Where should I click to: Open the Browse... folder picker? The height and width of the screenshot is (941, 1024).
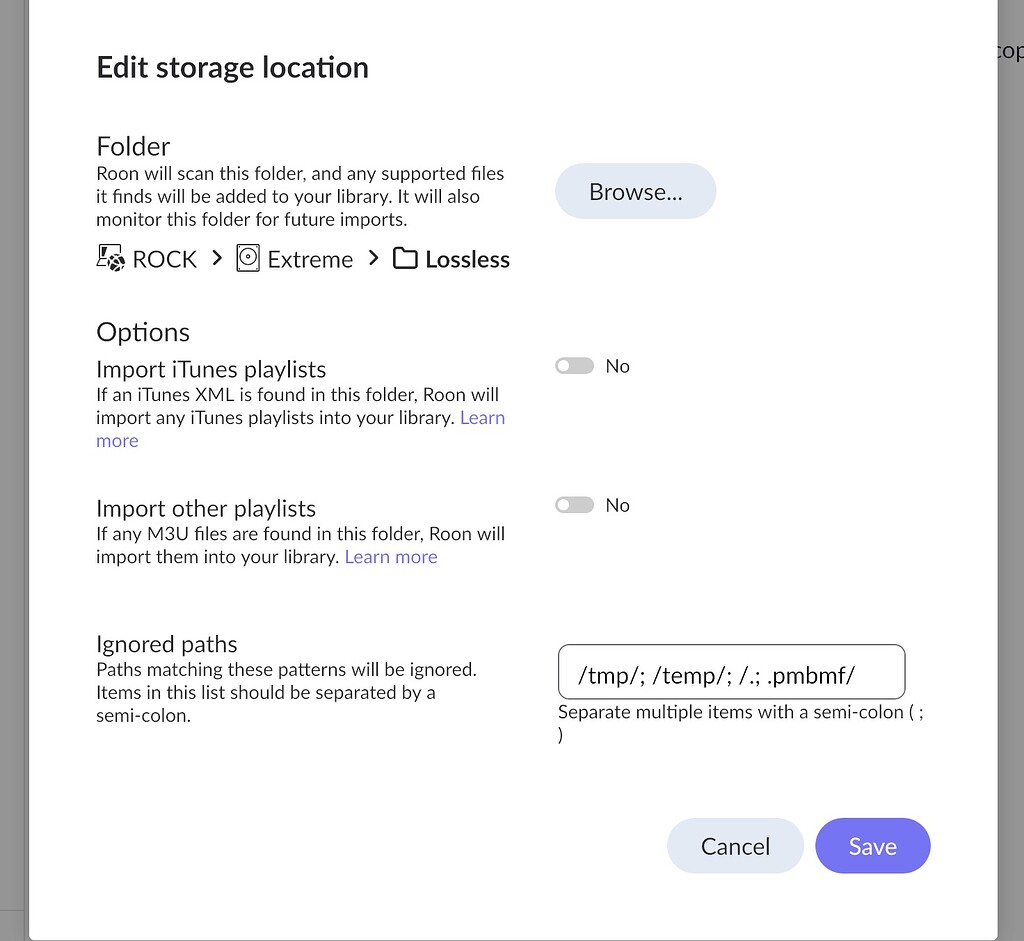(x=635, y=190)
